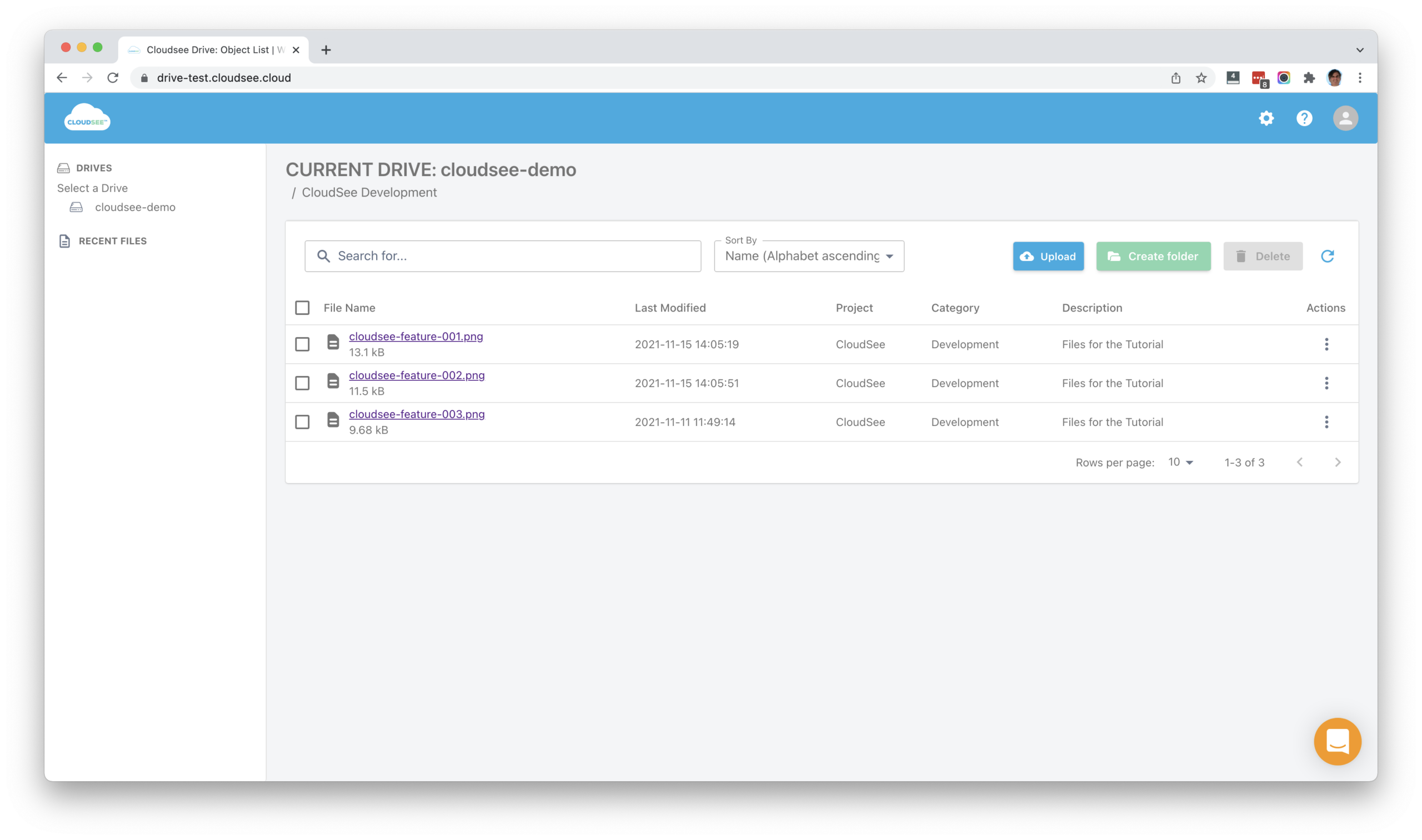Open the Drives section icon in sidebar

point(63,167)
